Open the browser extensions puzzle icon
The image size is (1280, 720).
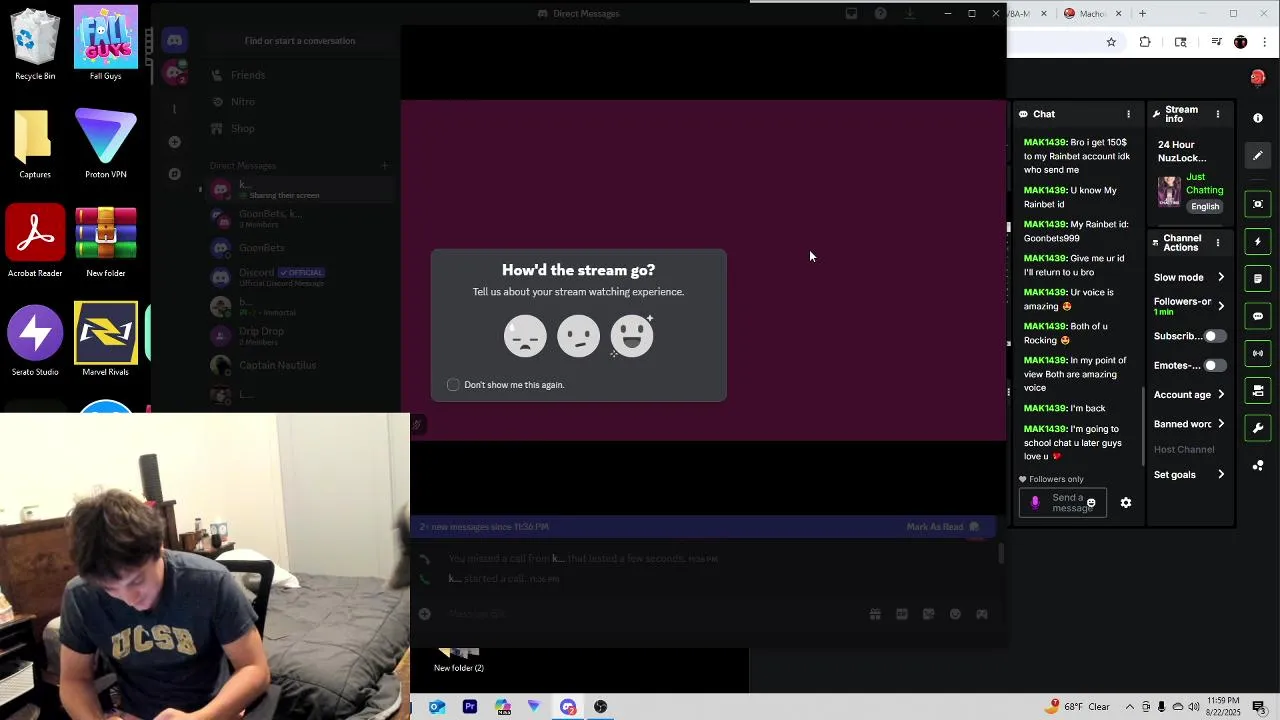click(x=1145, y=42)
